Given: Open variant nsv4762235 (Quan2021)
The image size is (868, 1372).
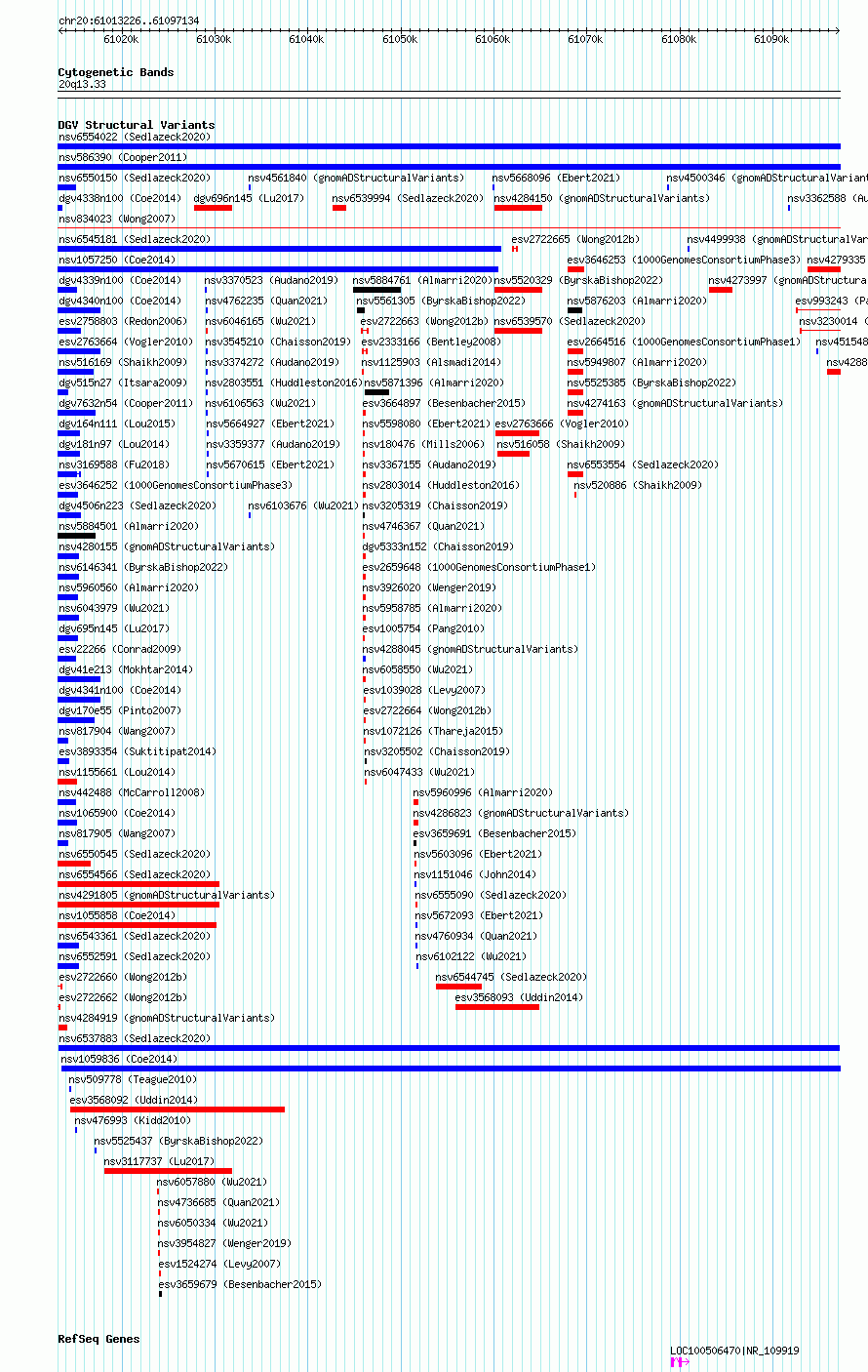Looking at the screenshot, I should pos(266,301).
